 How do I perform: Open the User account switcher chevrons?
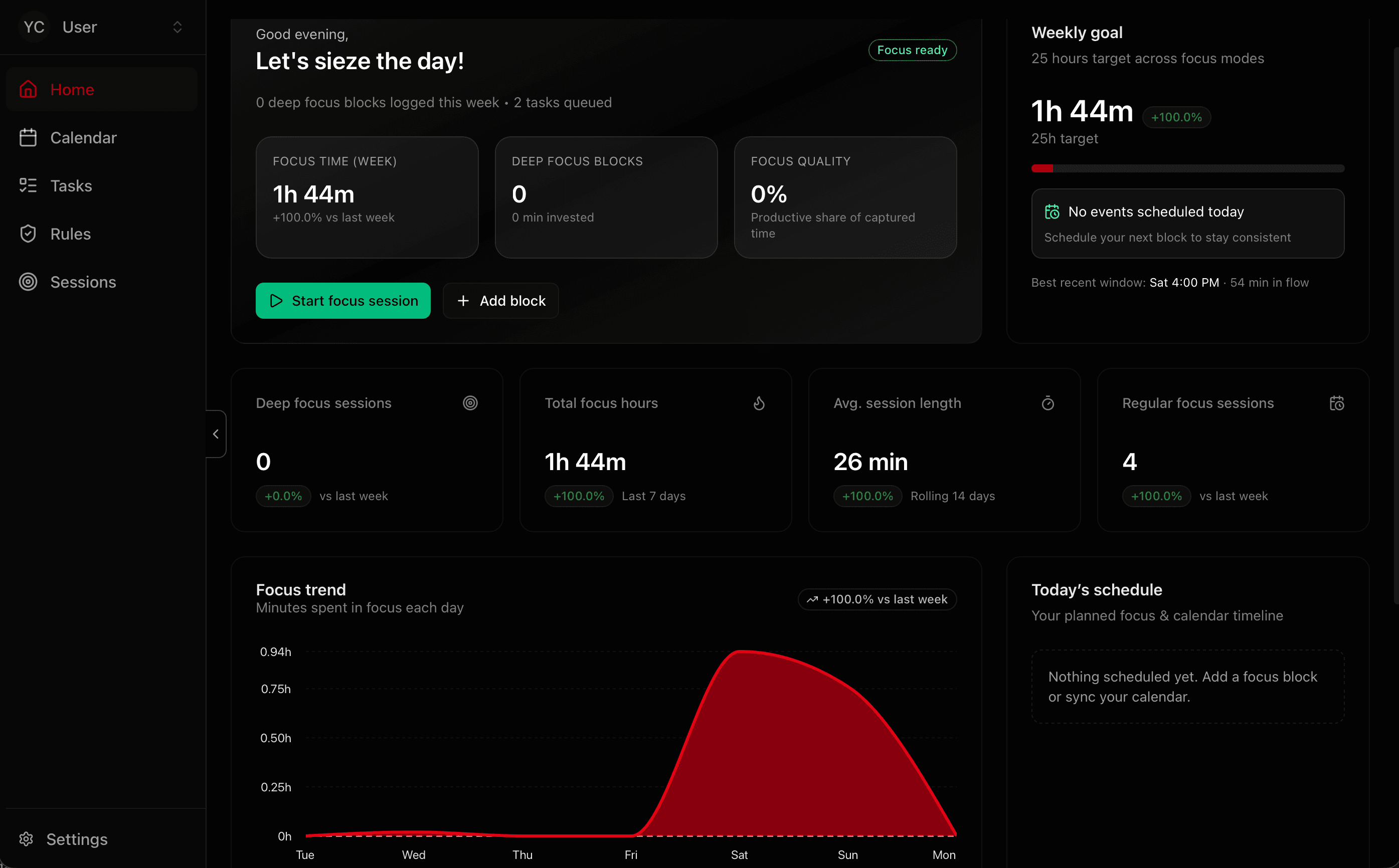(x=177, y=27)
